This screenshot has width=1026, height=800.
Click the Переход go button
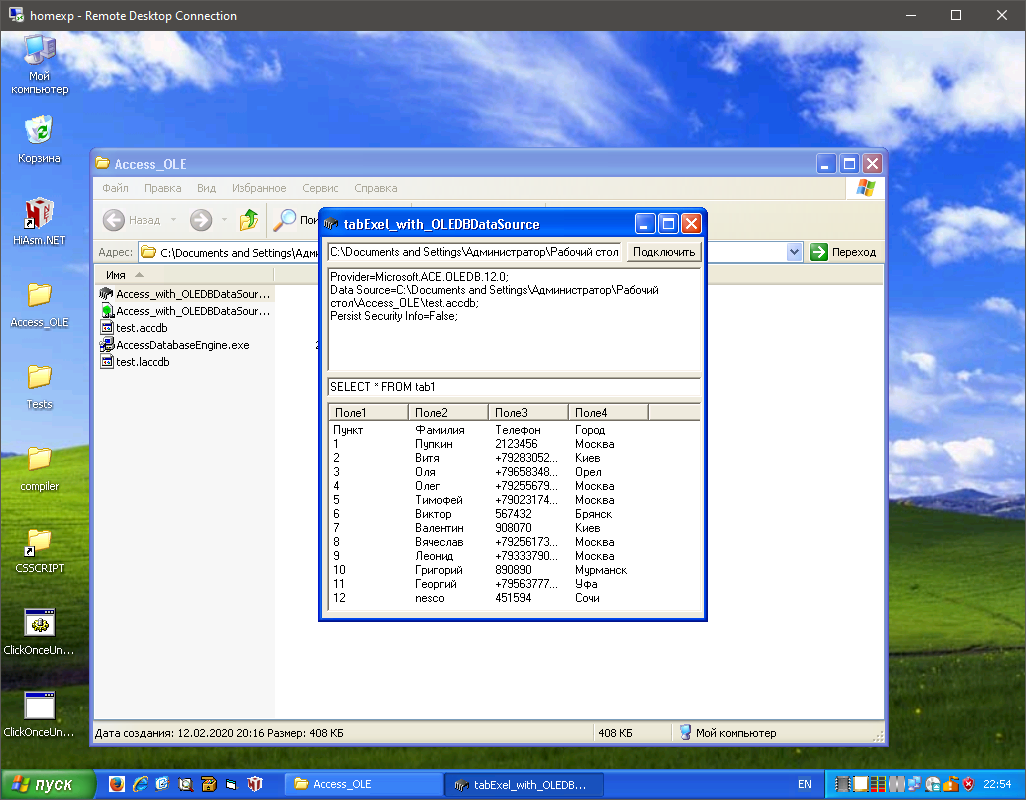click(844, 252)
